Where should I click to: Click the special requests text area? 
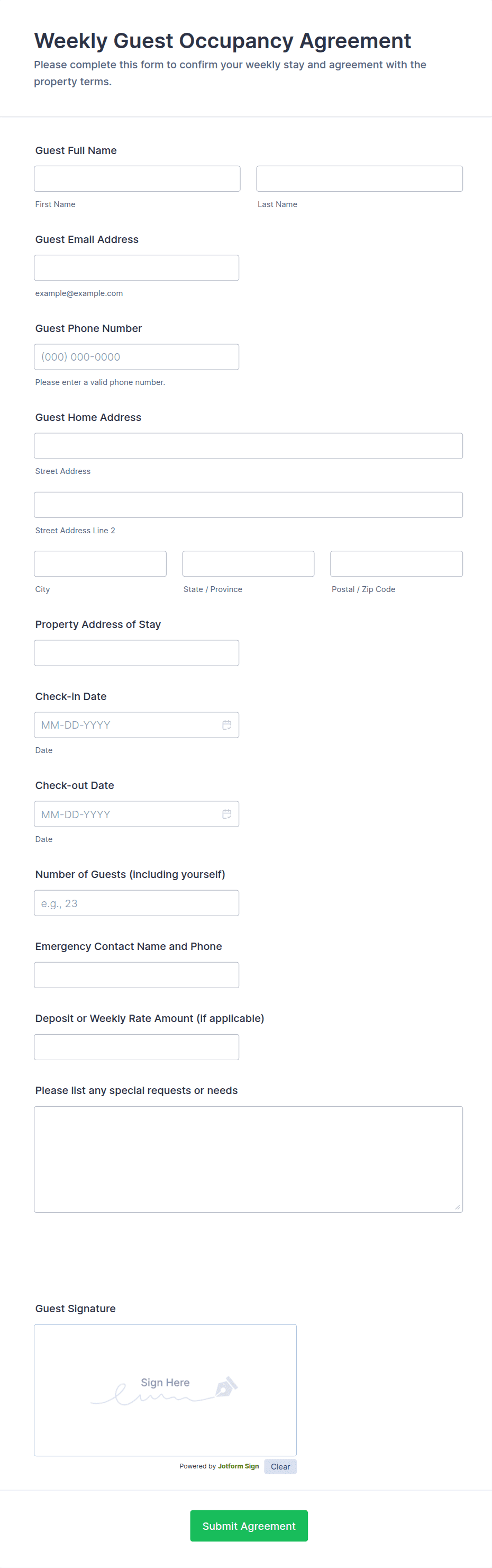click(248, 1159)
